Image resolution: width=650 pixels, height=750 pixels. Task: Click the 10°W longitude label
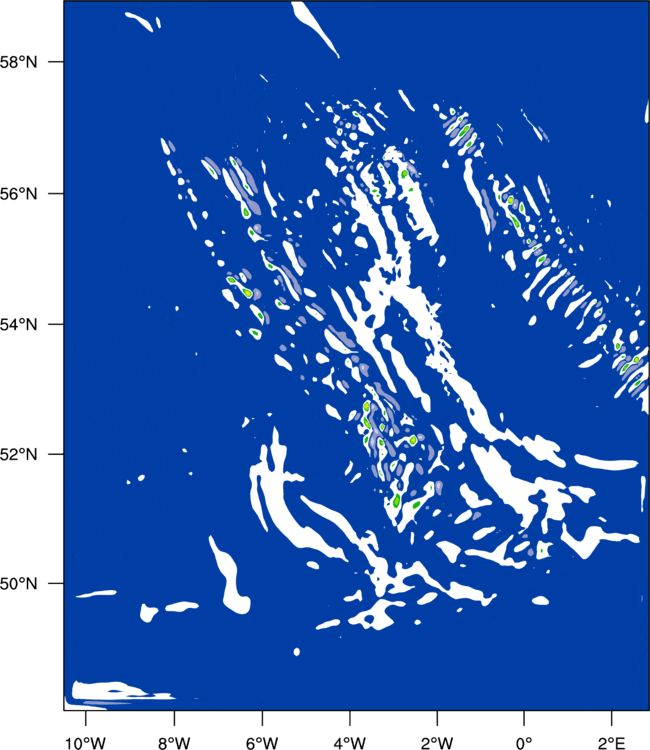[x=86, y=743]
